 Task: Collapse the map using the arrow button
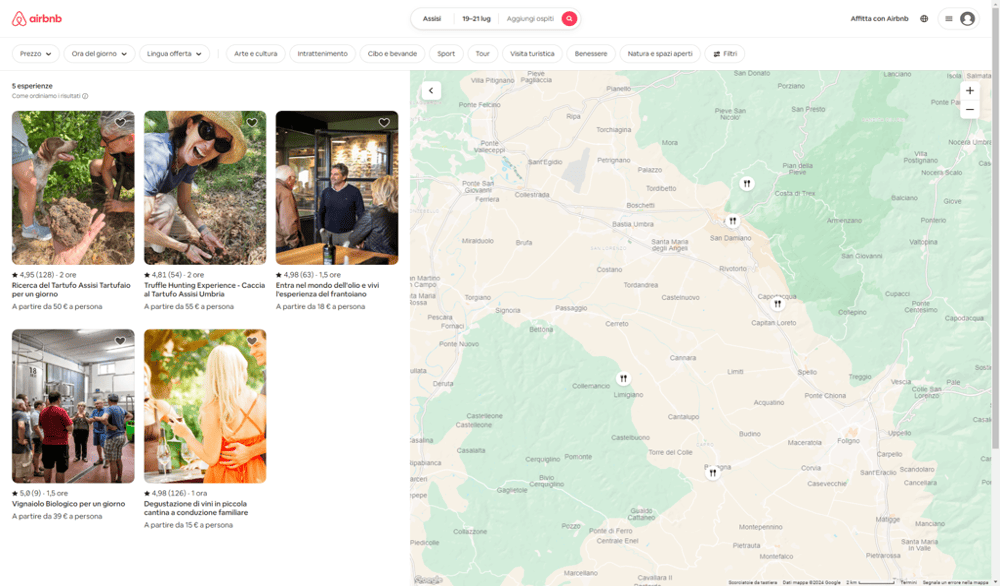431,91
